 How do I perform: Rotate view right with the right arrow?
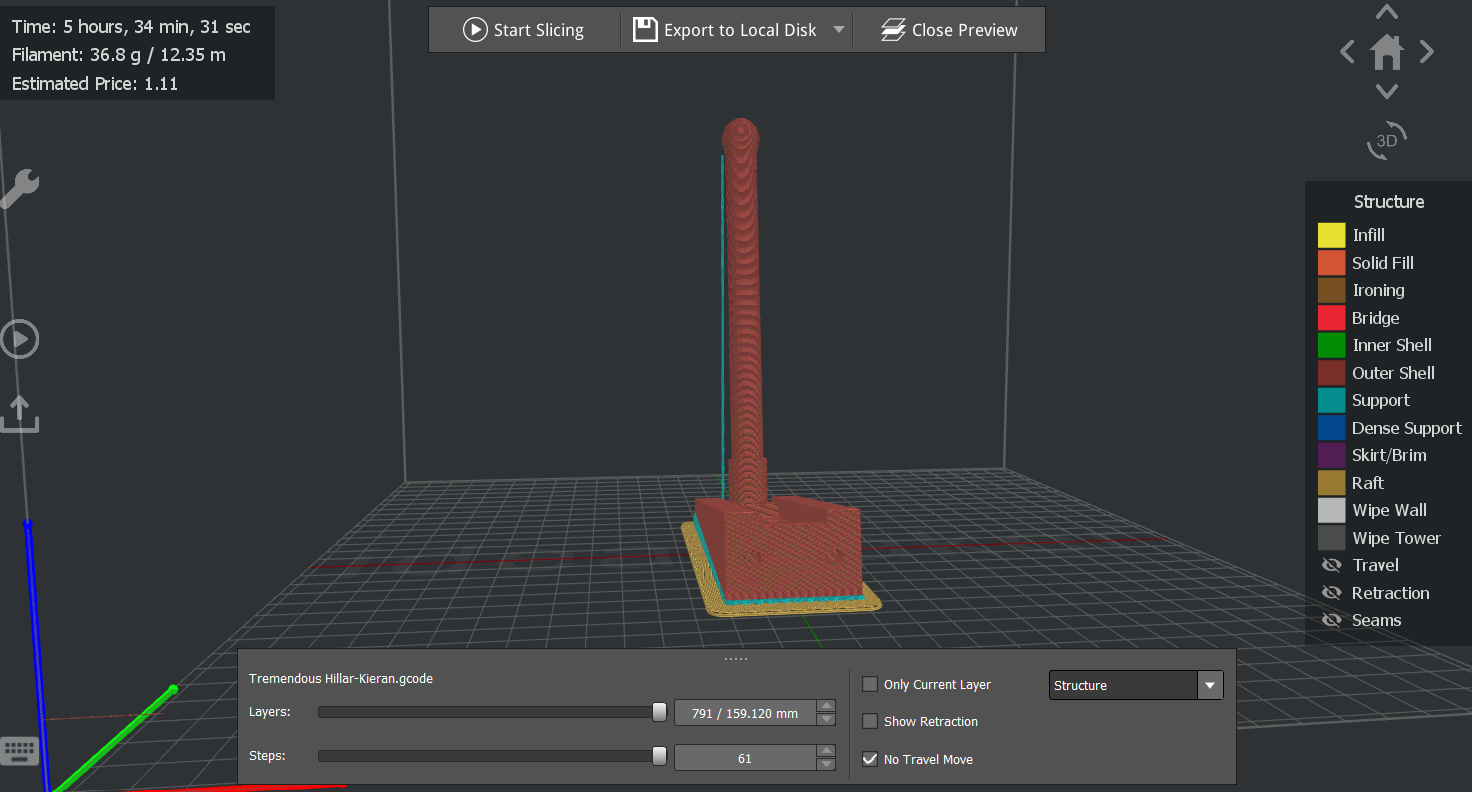tap(1427, 51)
